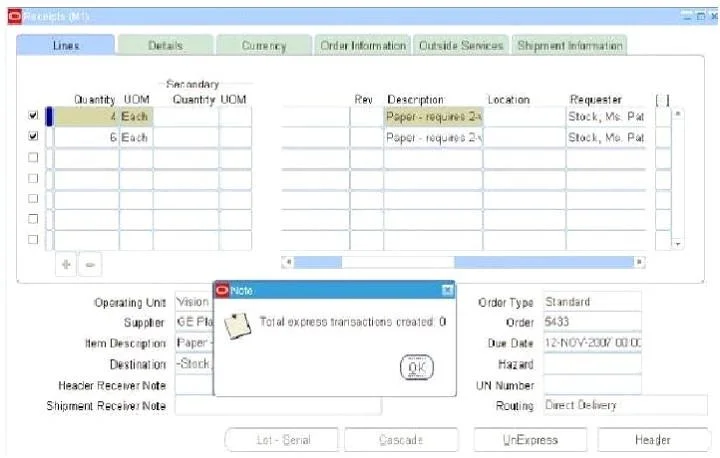Click the Quantity field showing 6
This screenshot has width=720, height=458.
[x=86, y=137]
